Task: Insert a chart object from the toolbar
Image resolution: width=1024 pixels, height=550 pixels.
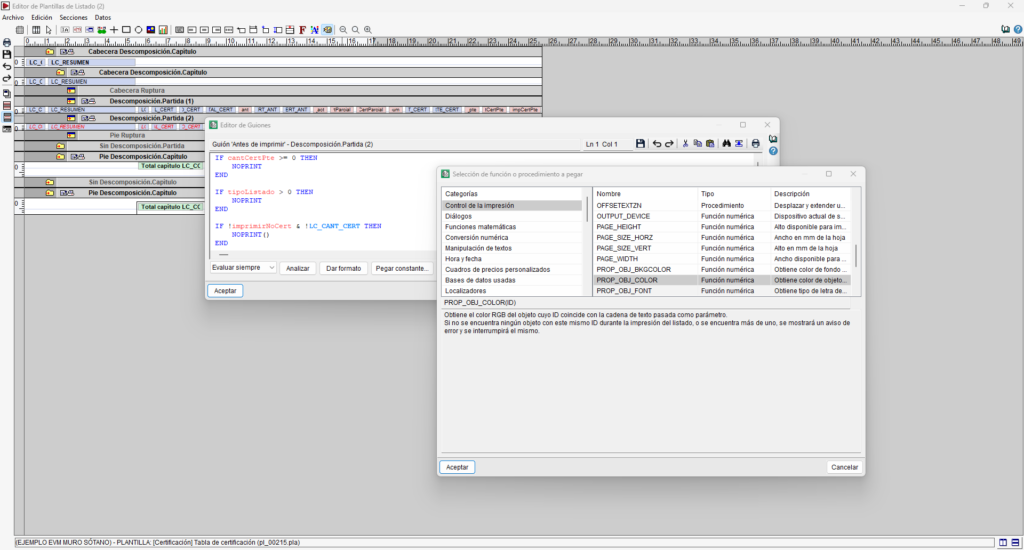Action: (163, 30)
